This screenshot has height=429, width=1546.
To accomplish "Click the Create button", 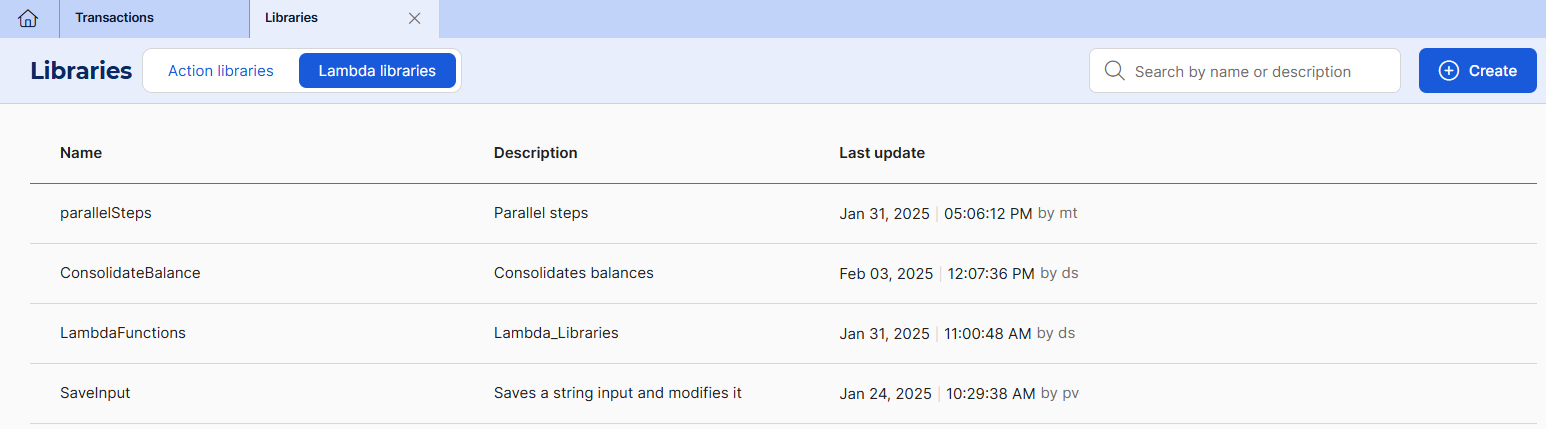I will (x=1477, y=71).
